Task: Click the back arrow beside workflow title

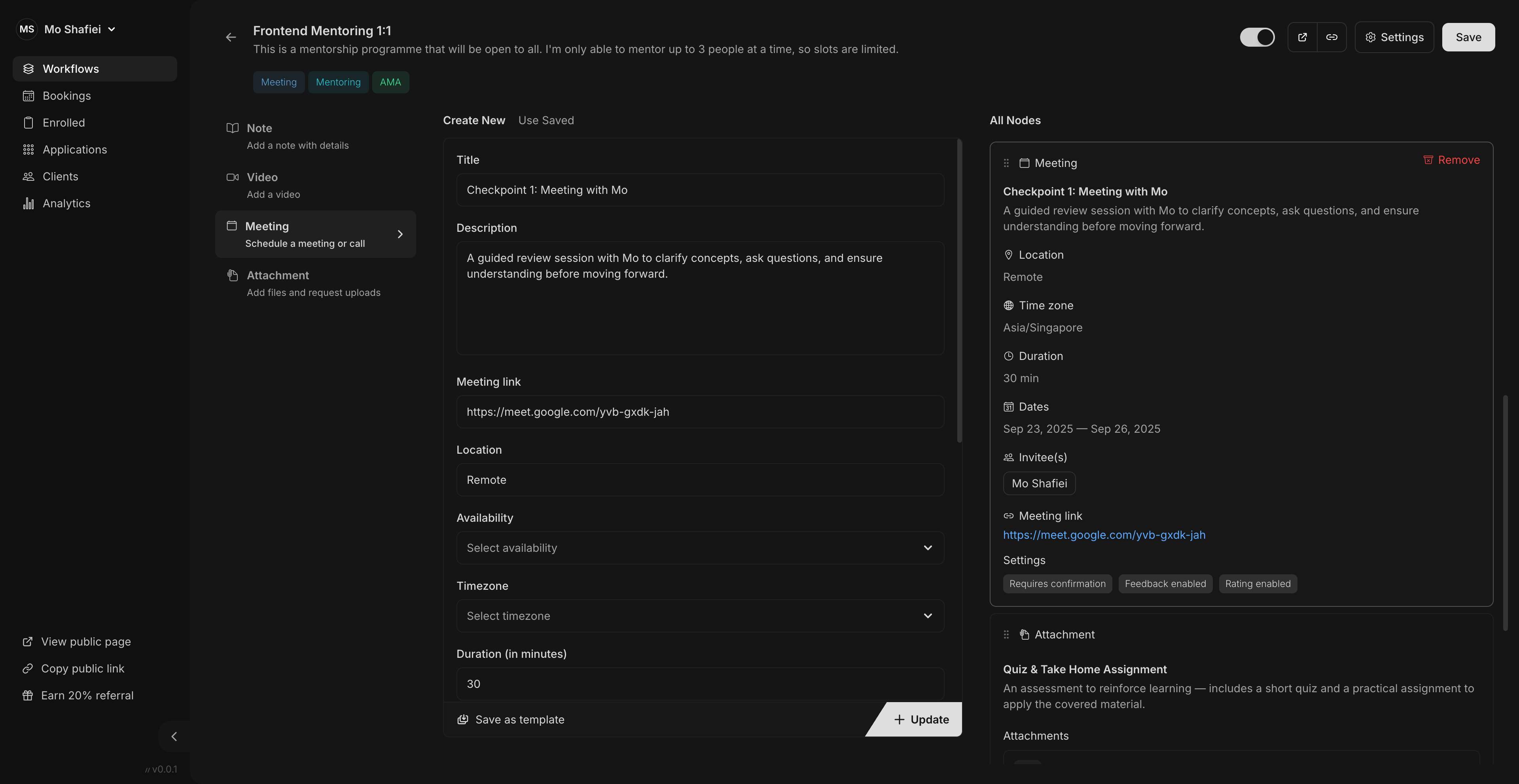Action: point(231,37)
